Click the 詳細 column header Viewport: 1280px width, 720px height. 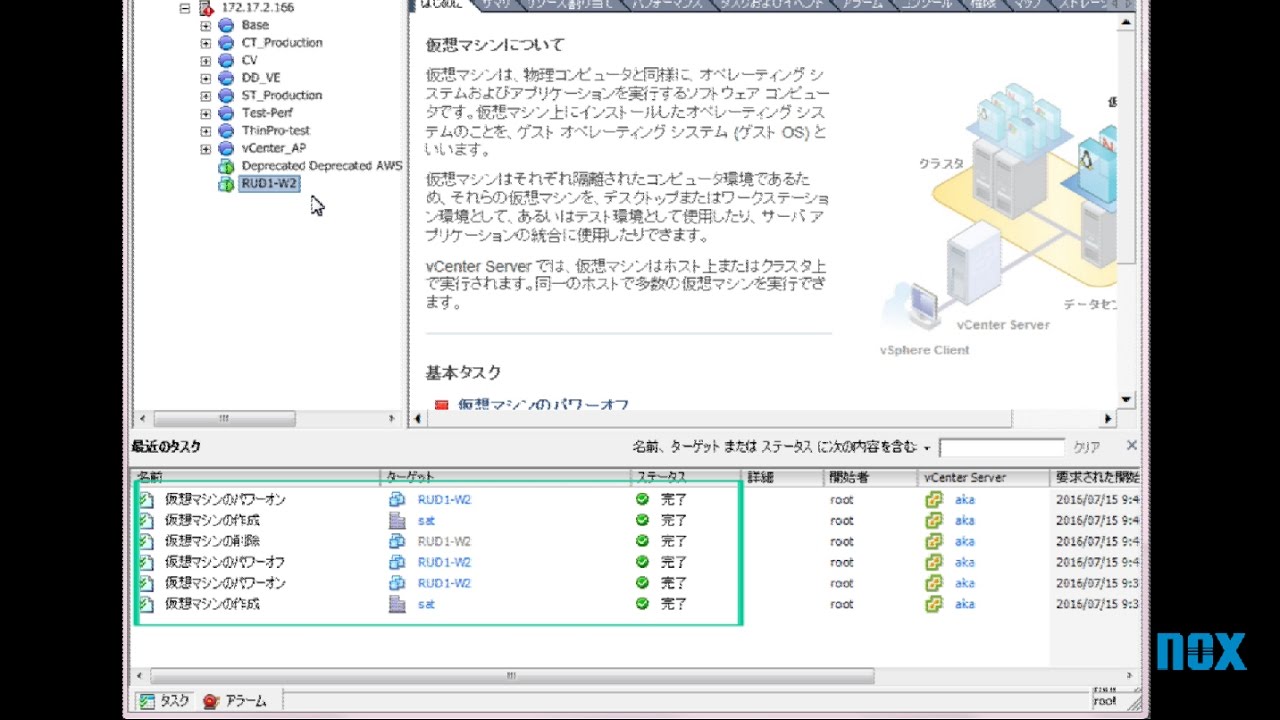[x=782, y=477]
